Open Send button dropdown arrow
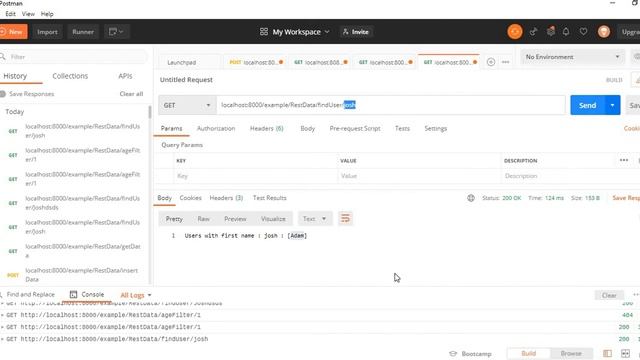 (612, 105)
